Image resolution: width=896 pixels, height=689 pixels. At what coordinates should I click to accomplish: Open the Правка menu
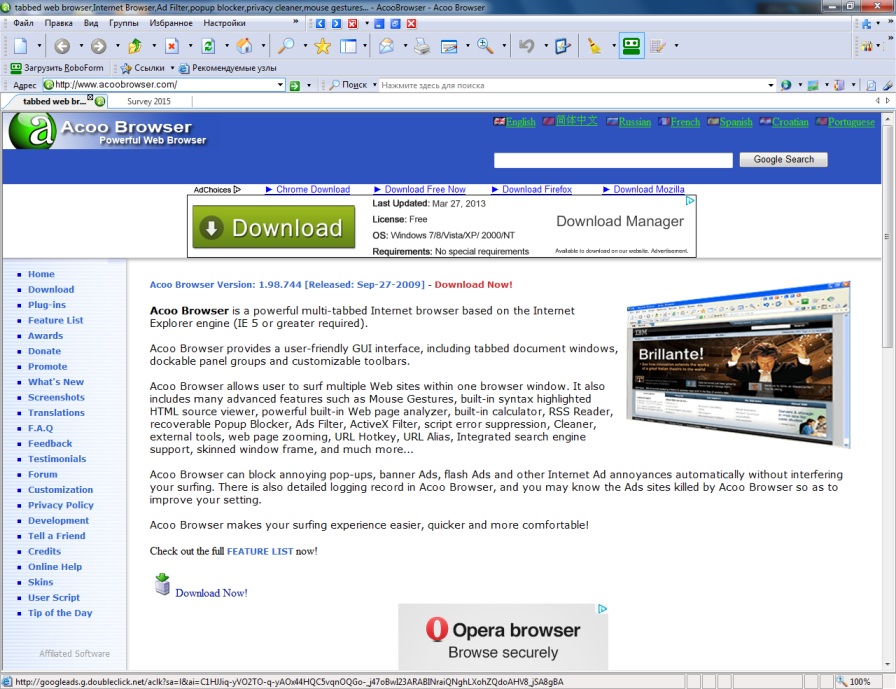(x=58, y=23)
